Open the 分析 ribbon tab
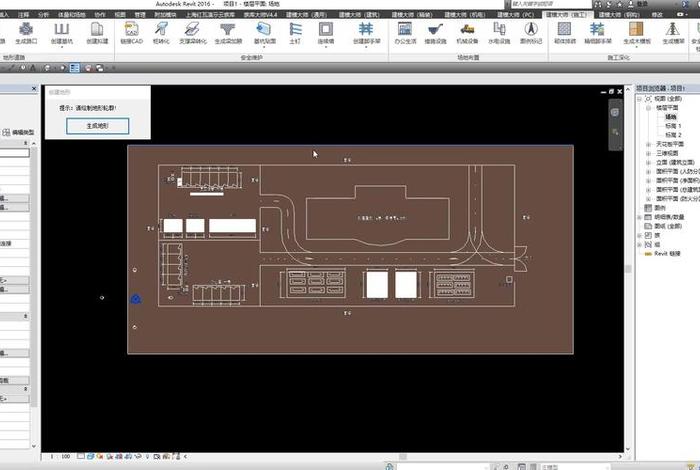 44,15
